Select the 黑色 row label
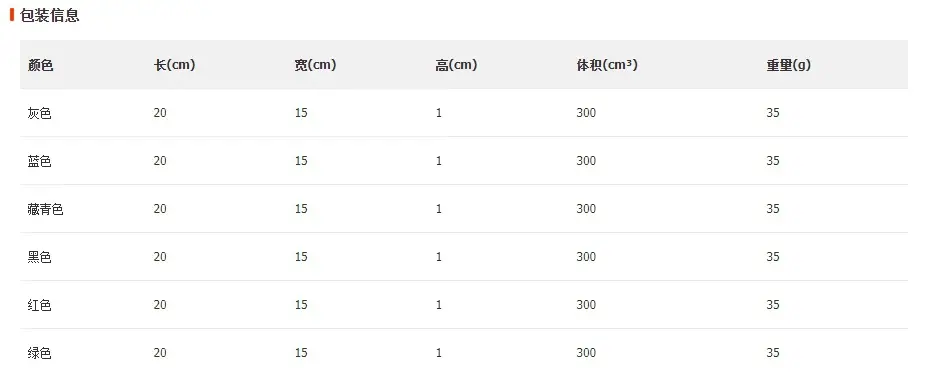 (x=40, y=257)
